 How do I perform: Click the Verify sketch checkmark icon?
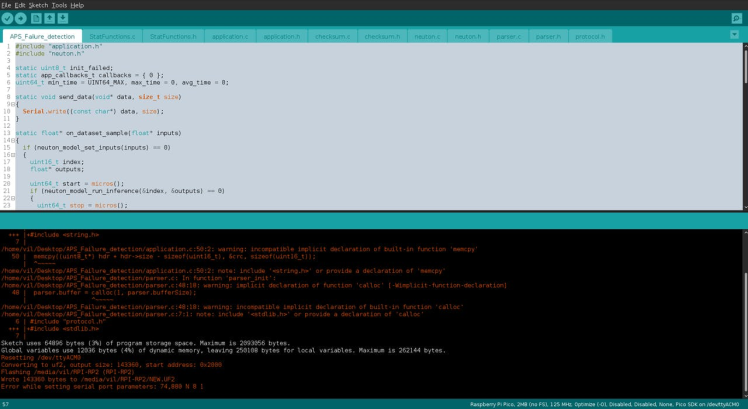[7, 18]
